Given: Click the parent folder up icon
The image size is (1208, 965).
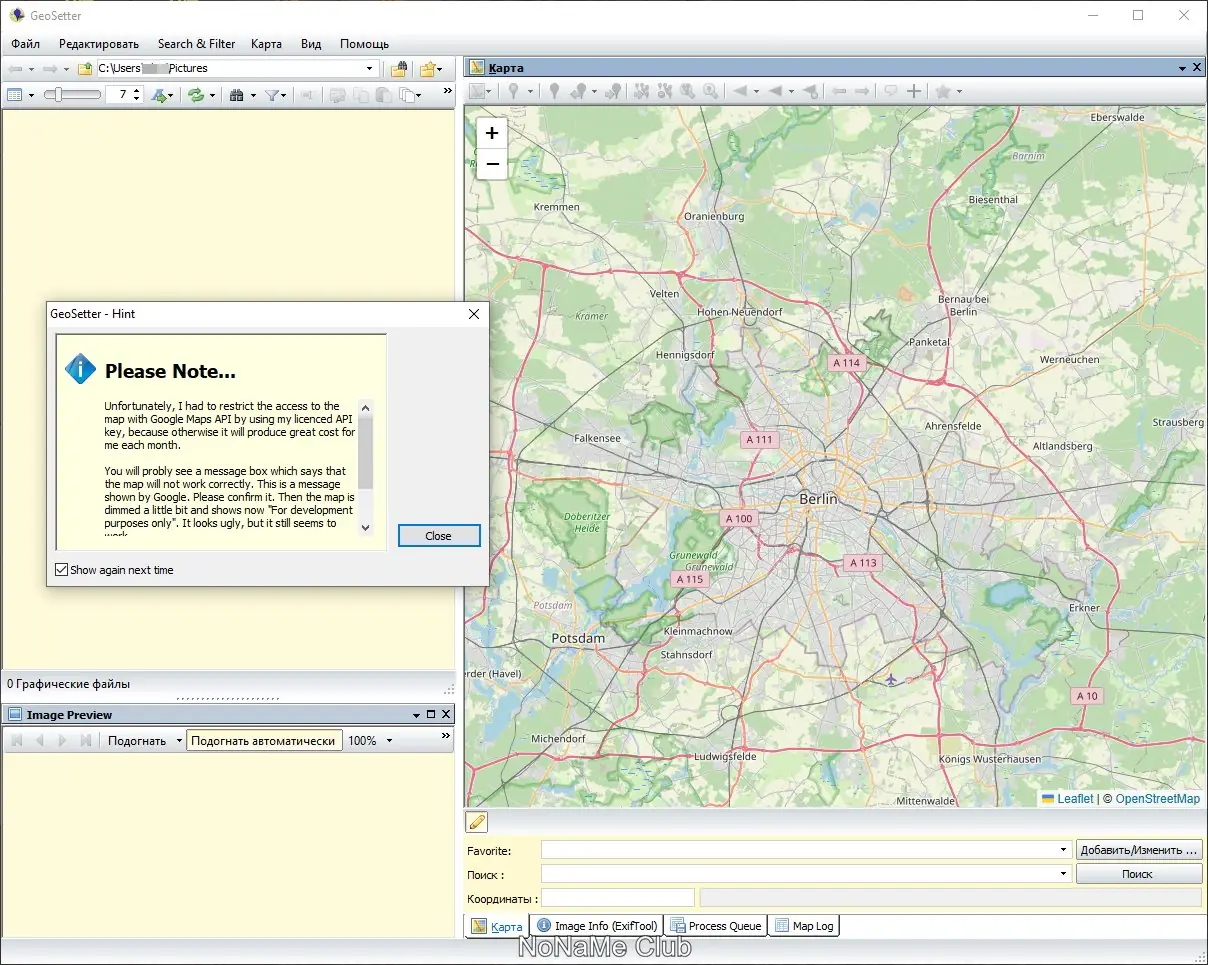Looking at the screenshot, I should [x=85, y=69].
